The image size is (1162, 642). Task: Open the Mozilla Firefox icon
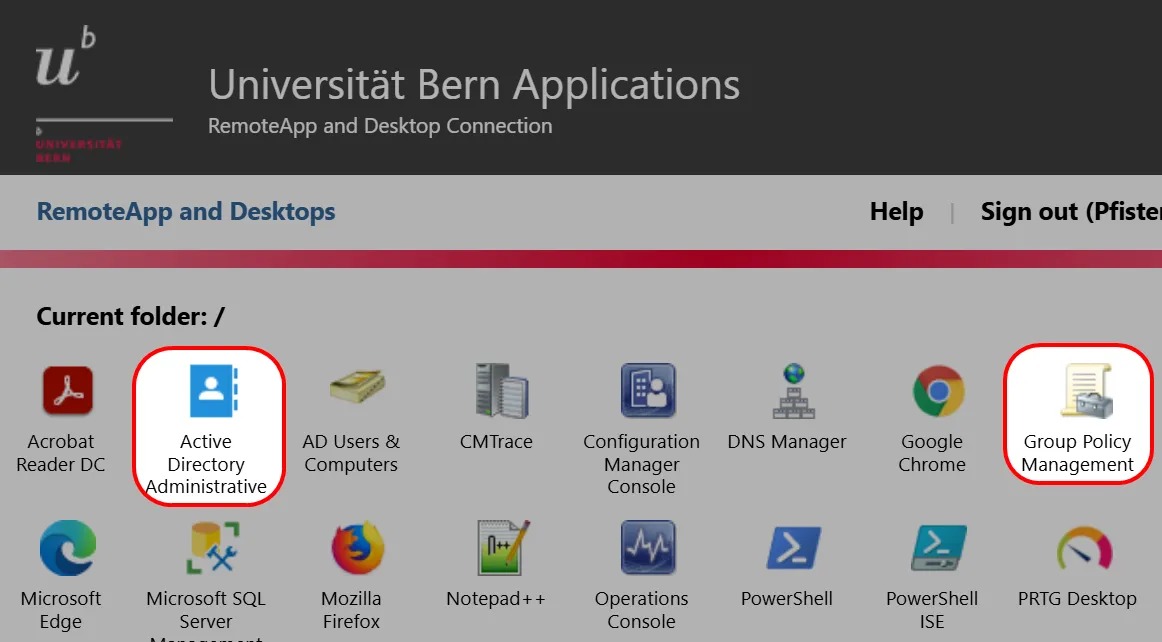[357, 548]
